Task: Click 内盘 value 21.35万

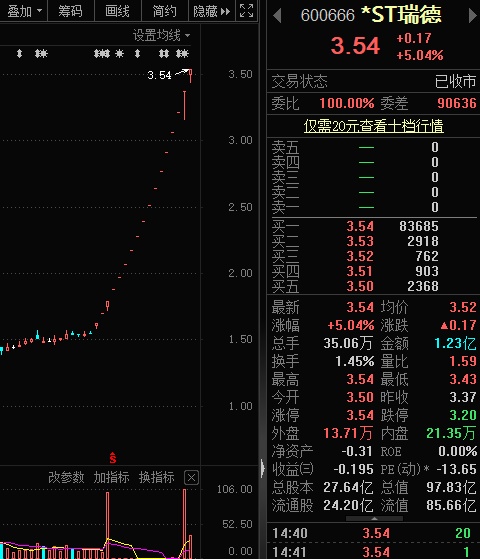Action: 451,433
